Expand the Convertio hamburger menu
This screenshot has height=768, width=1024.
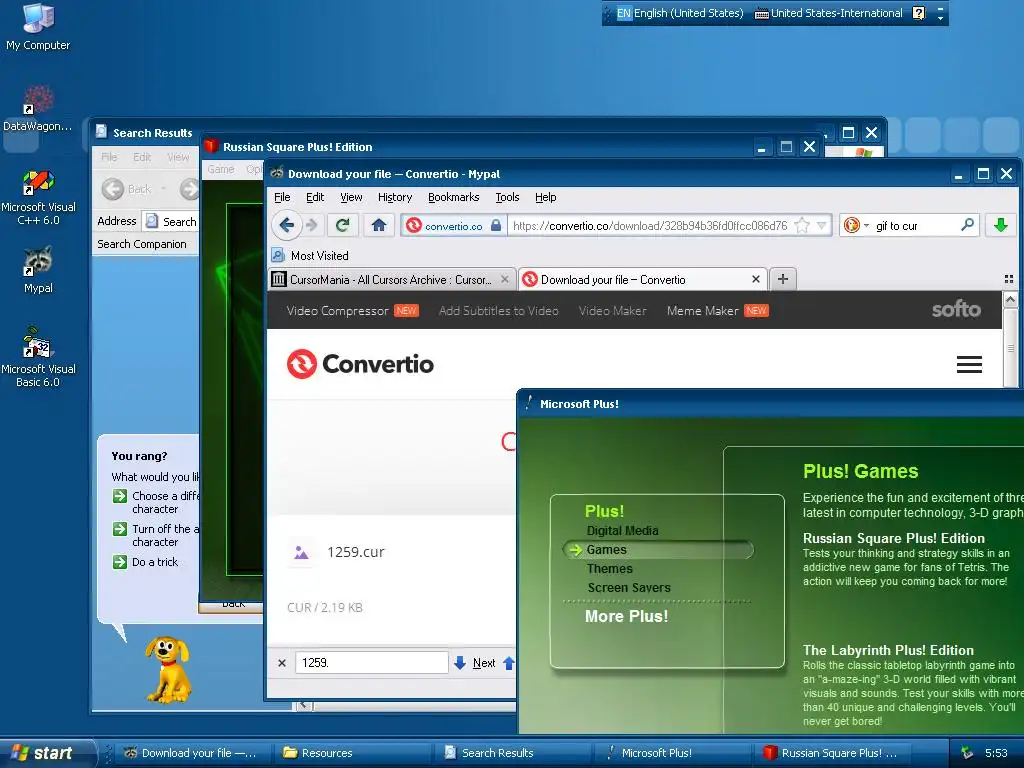(x=969, y=364)
